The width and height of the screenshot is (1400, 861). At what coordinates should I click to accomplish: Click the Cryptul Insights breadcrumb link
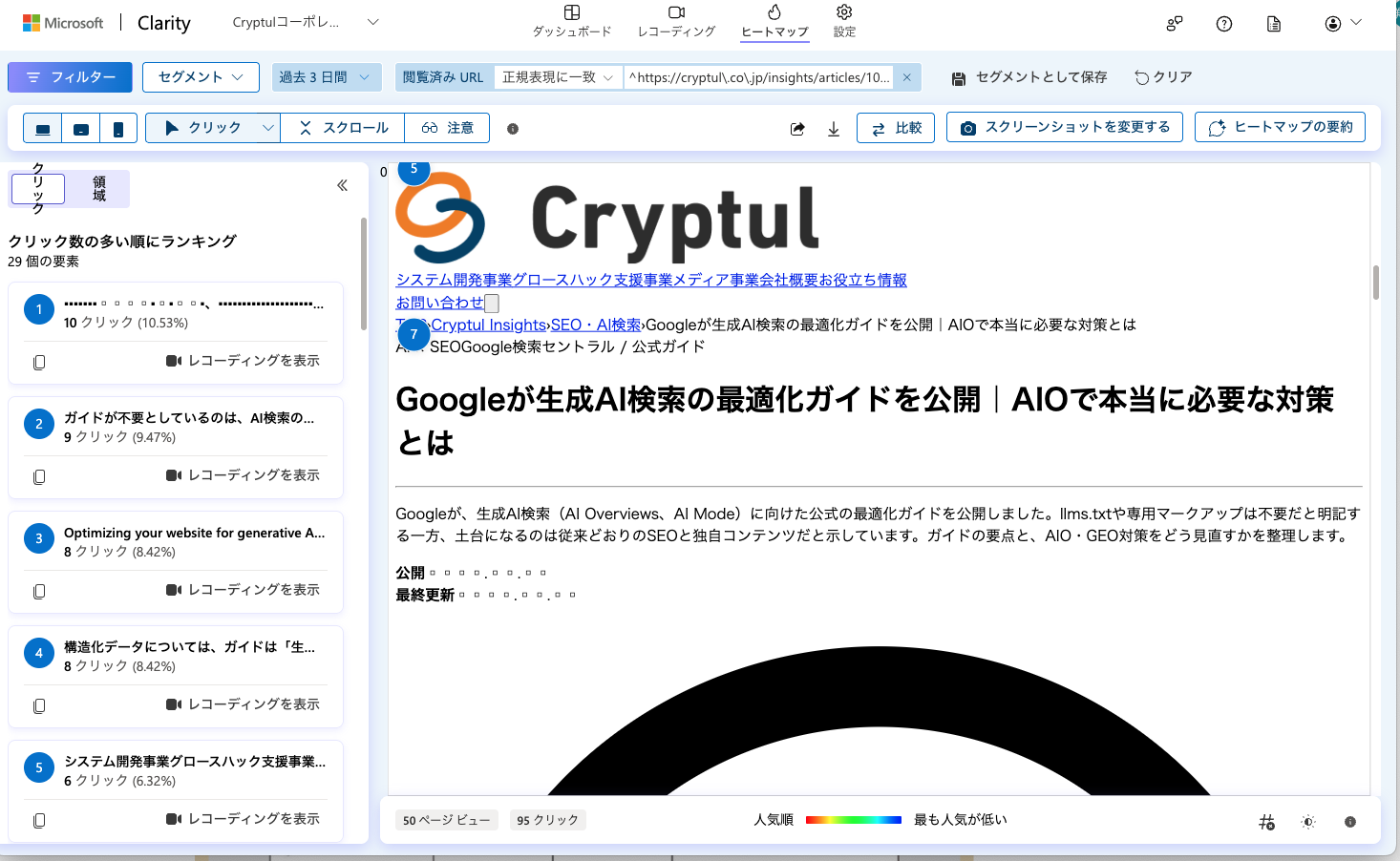click(x=489, y=325)
